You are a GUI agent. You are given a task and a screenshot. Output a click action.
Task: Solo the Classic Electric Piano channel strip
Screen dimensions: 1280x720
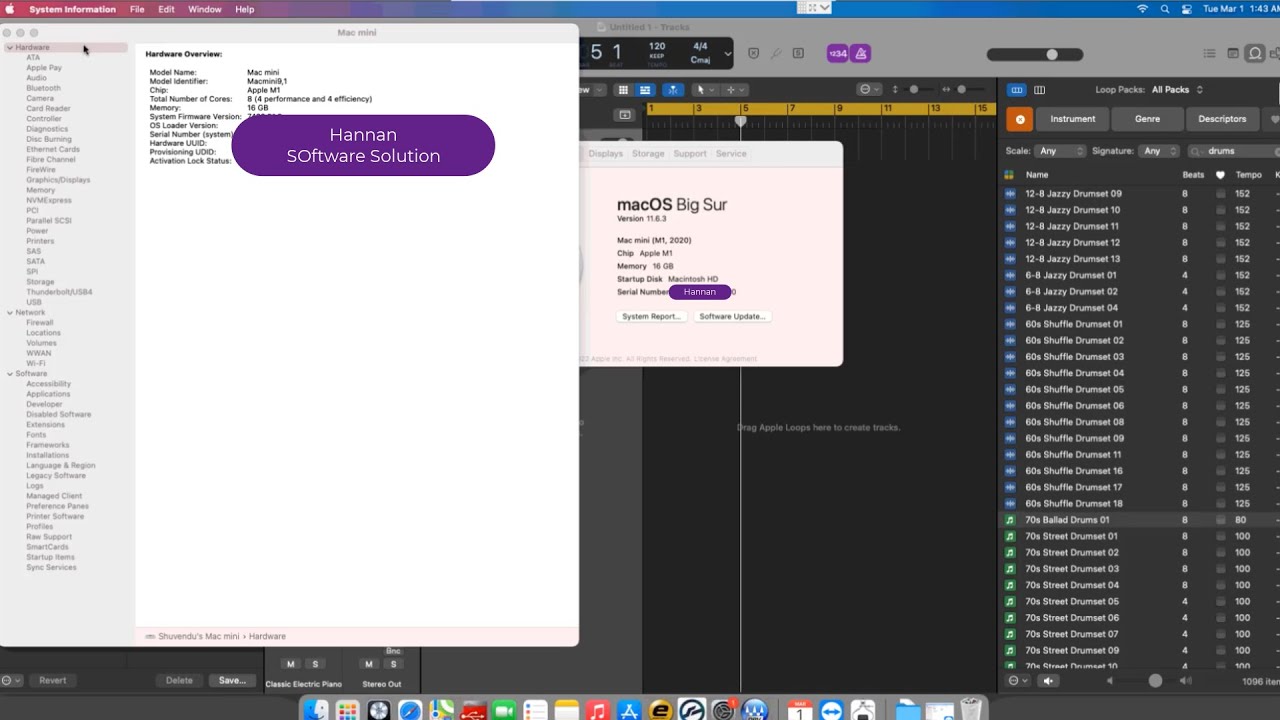[315, 664]
